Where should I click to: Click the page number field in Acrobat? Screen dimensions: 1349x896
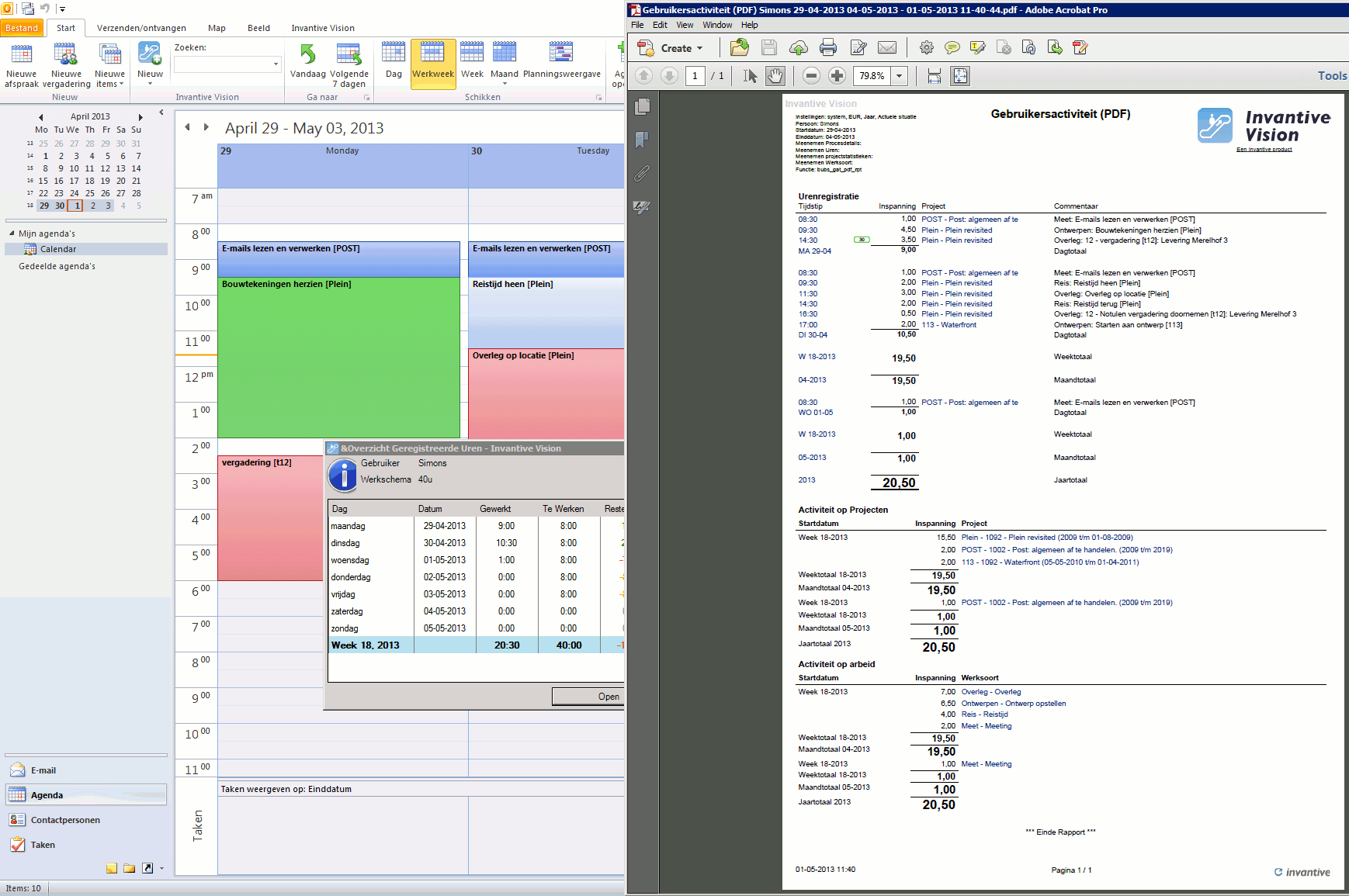pyautogui.click(x=695, y=76)
